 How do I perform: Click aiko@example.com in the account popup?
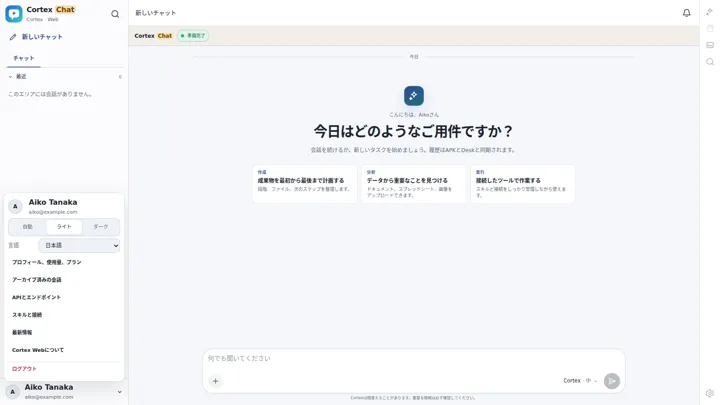pyautogui.click(x=53, y=212)
